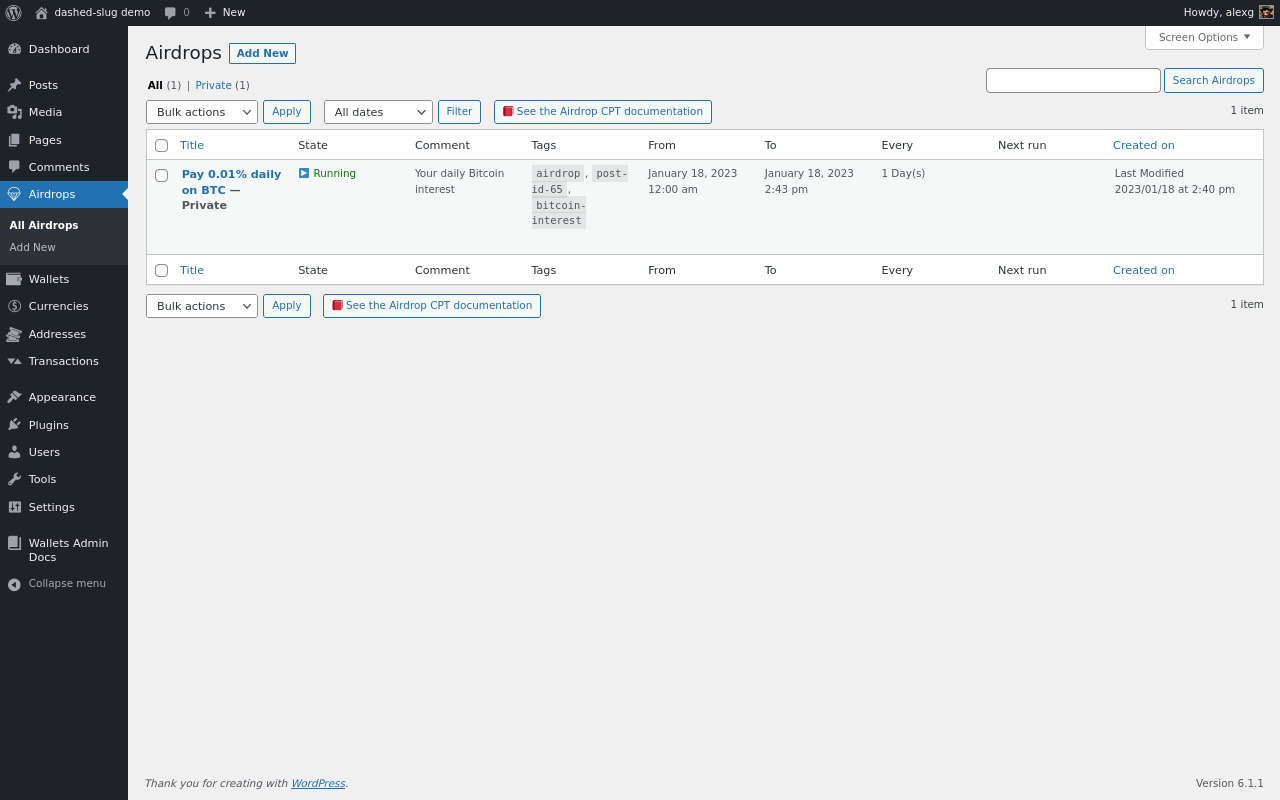
Task: Open the All dates filter dropdown
Action: (x=378, y=112)
